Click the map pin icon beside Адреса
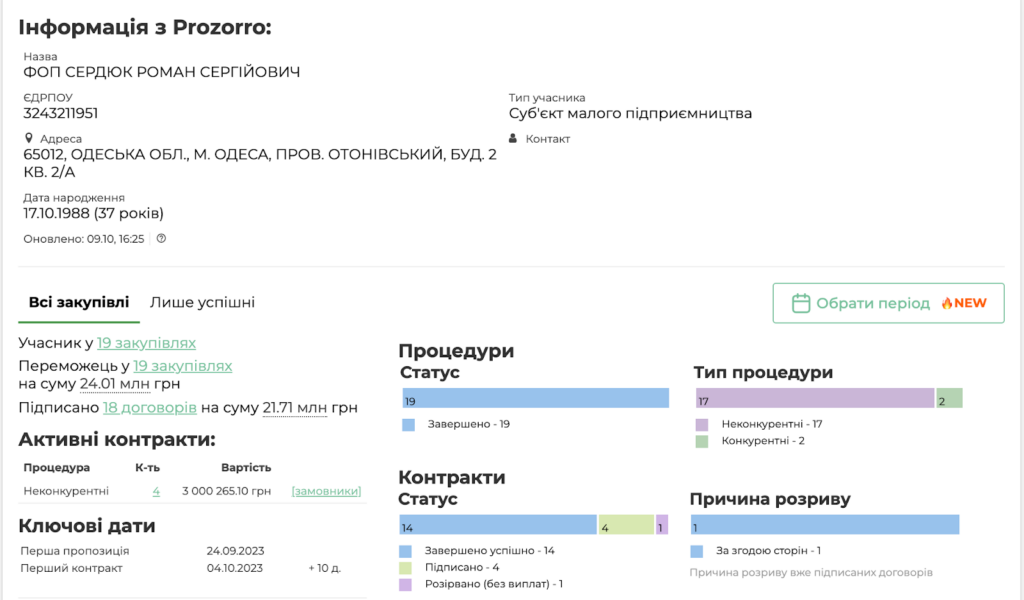 coord(29,138)
